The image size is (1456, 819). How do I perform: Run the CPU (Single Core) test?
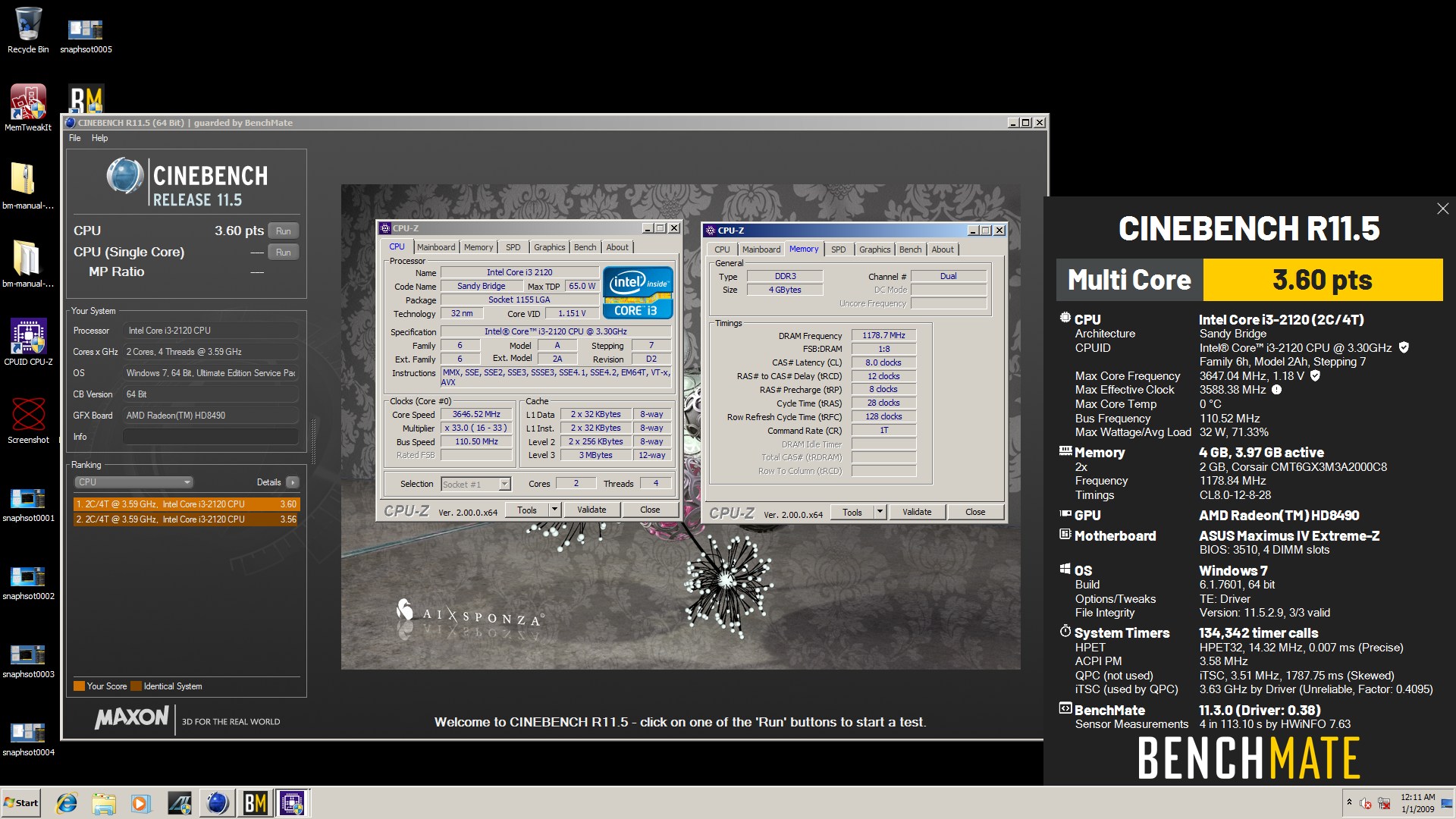click(x=284, y=252)
